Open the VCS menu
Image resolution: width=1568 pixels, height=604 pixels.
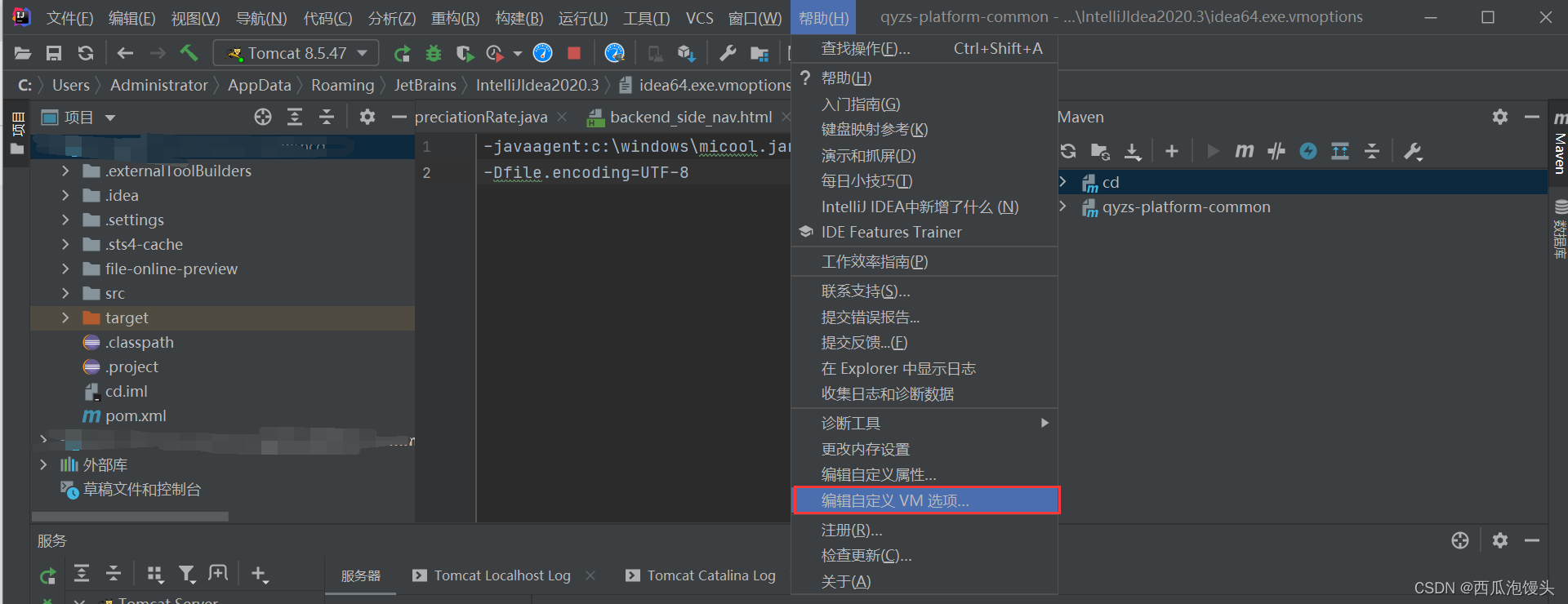coord(699,18)
